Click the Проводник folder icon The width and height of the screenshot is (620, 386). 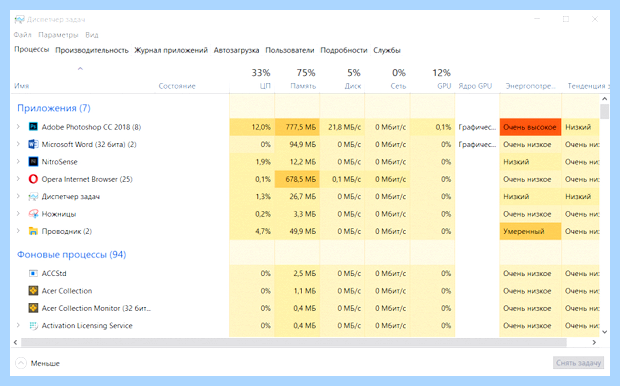click(x=33, y=231)
